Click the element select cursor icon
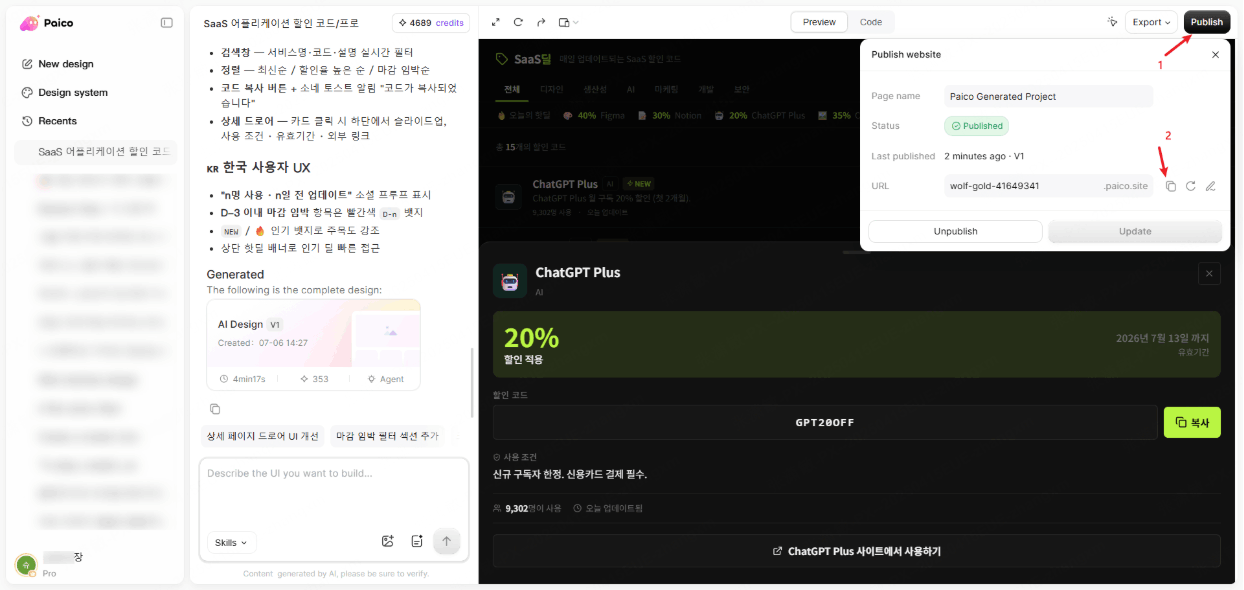This screenshot has height=590, width=1244. pos(1111,22)
